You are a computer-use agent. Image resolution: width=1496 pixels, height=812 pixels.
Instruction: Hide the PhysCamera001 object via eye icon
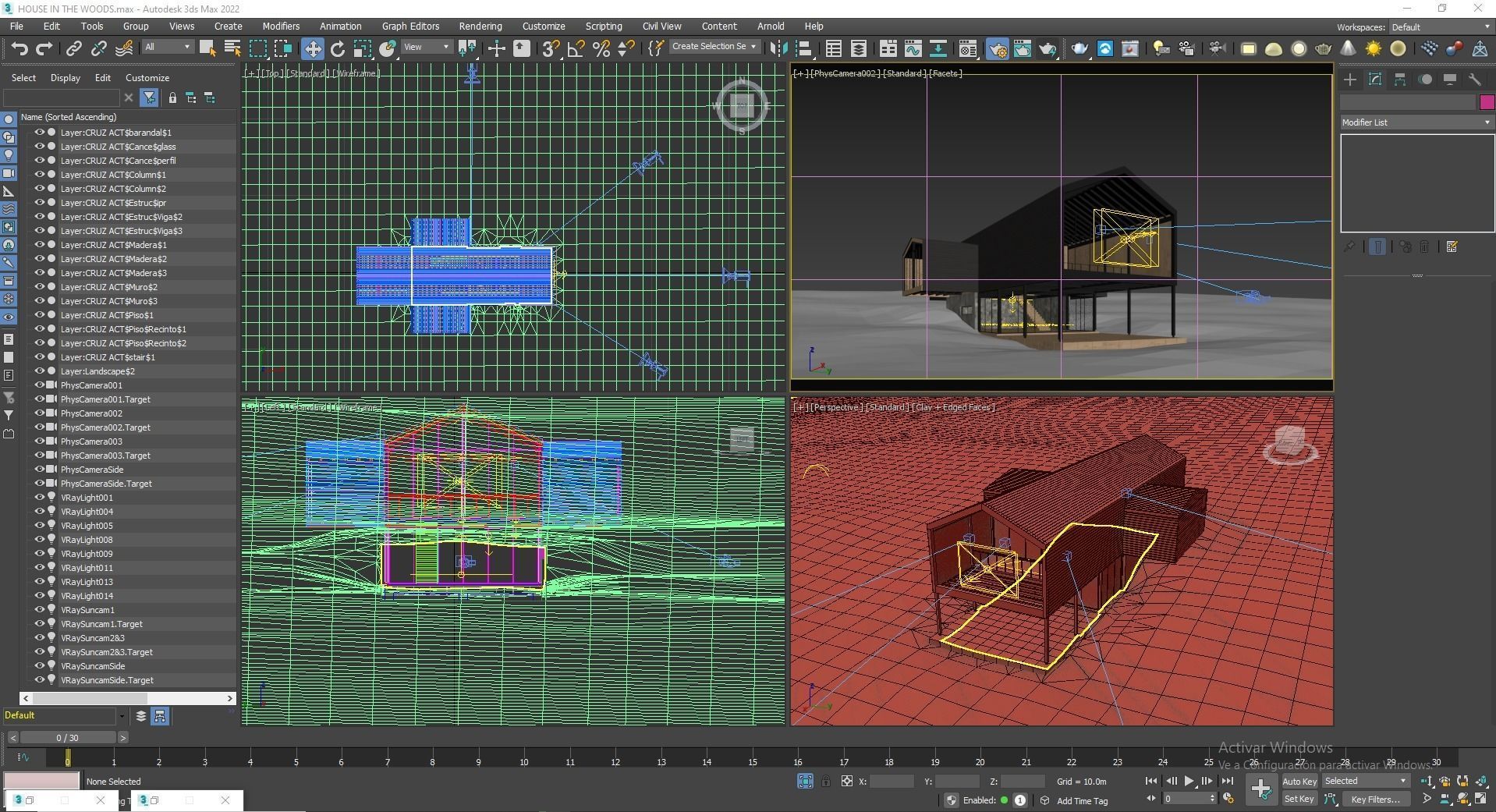(x=39, y=385)
